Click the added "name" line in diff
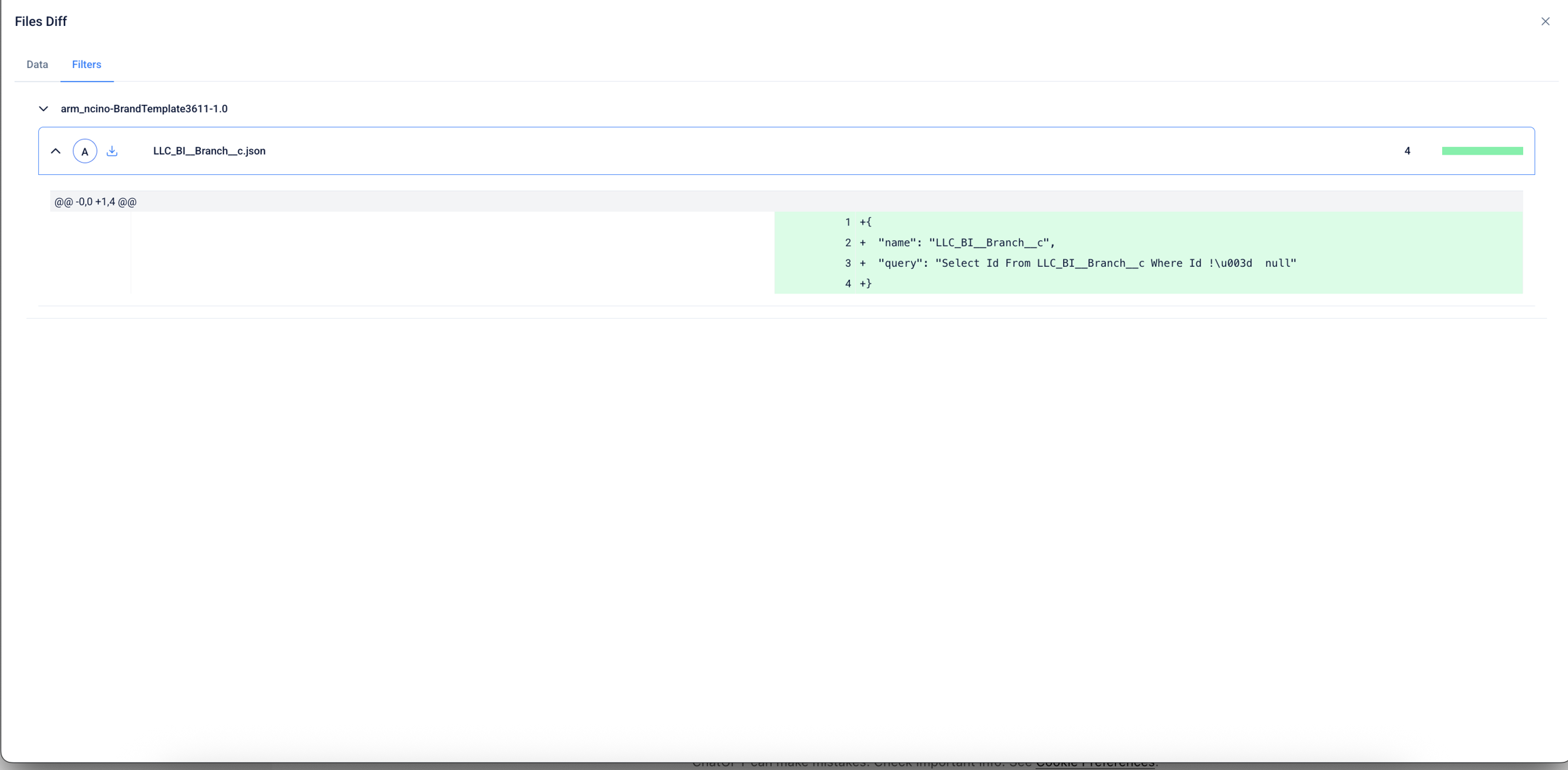 point(966,243)
